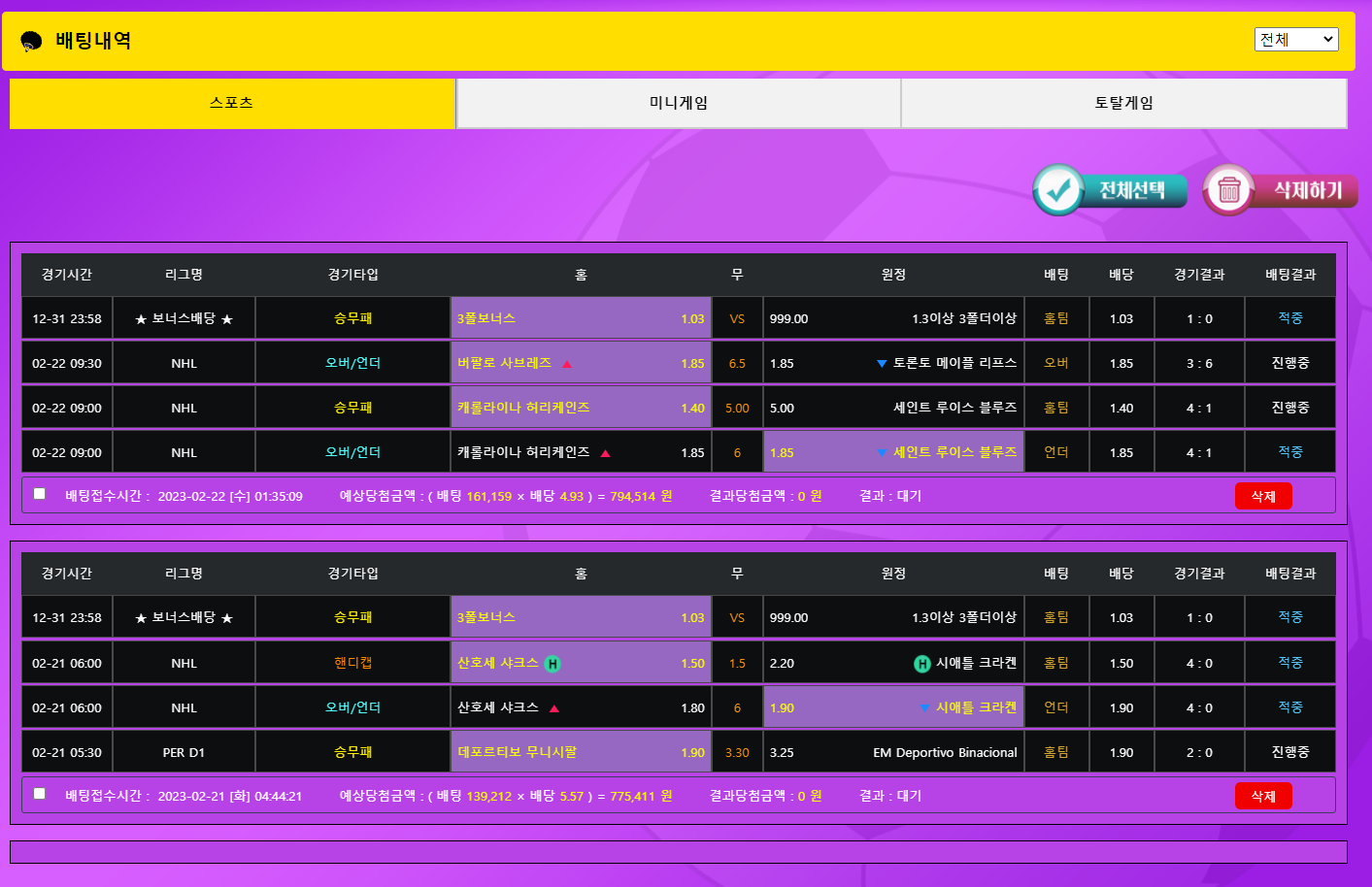Switch to the 미니게임 tab
Image resolution: width=1372 pixels, height=887 pixels.
[x=678, y=103]
